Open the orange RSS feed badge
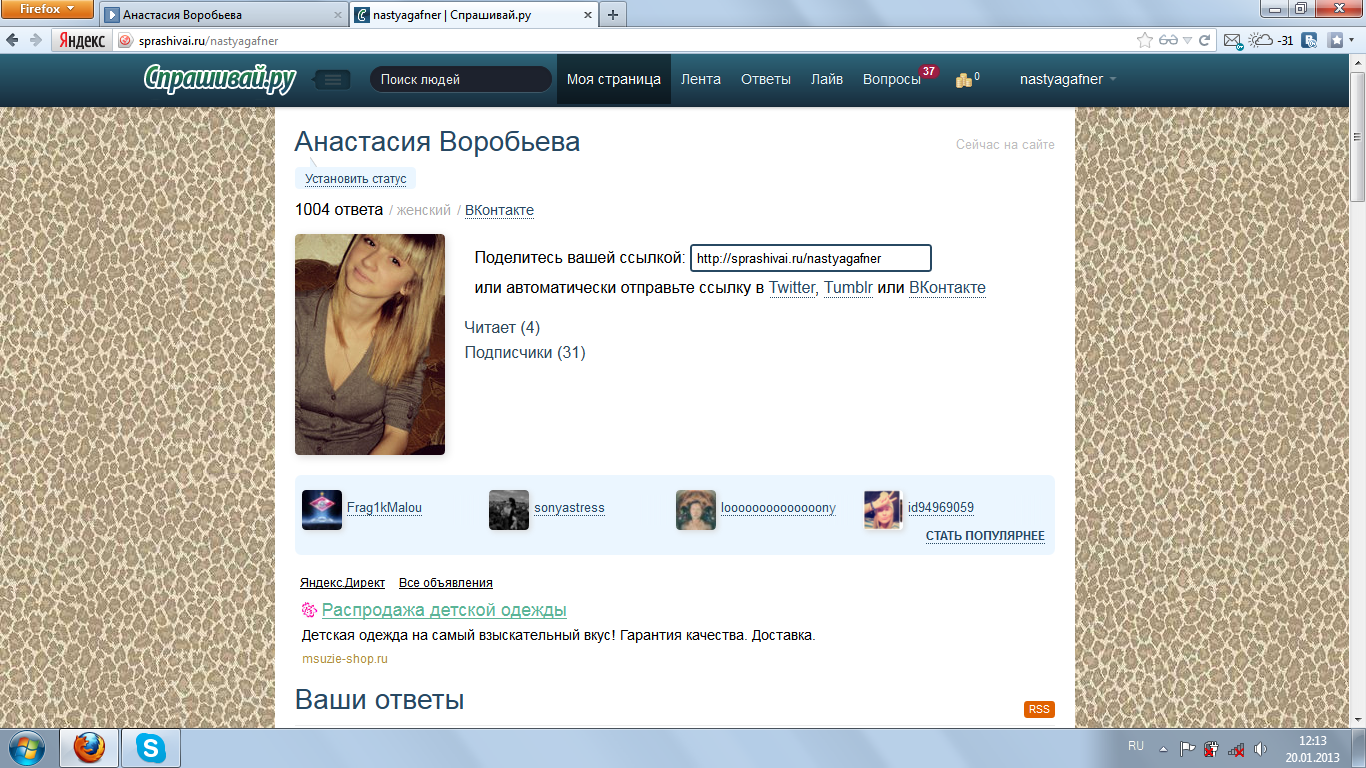This screenshot has width=1366, height=768. click(x=1039, y=710)
